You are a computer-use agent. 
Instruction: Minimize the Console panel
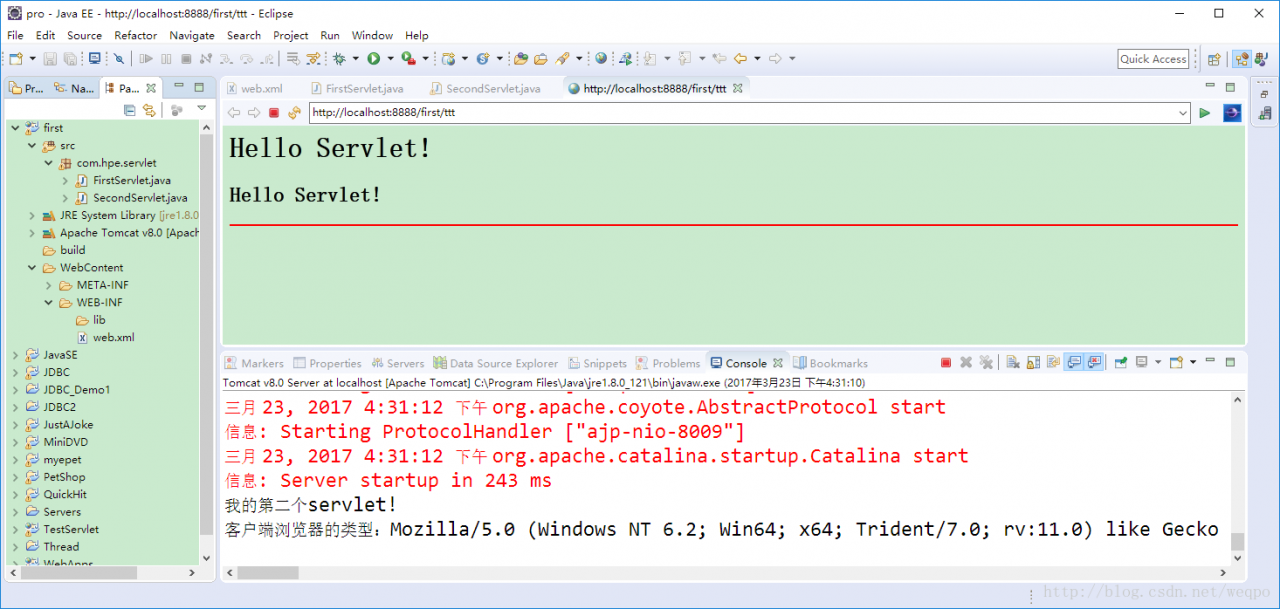coord(1210,362)
